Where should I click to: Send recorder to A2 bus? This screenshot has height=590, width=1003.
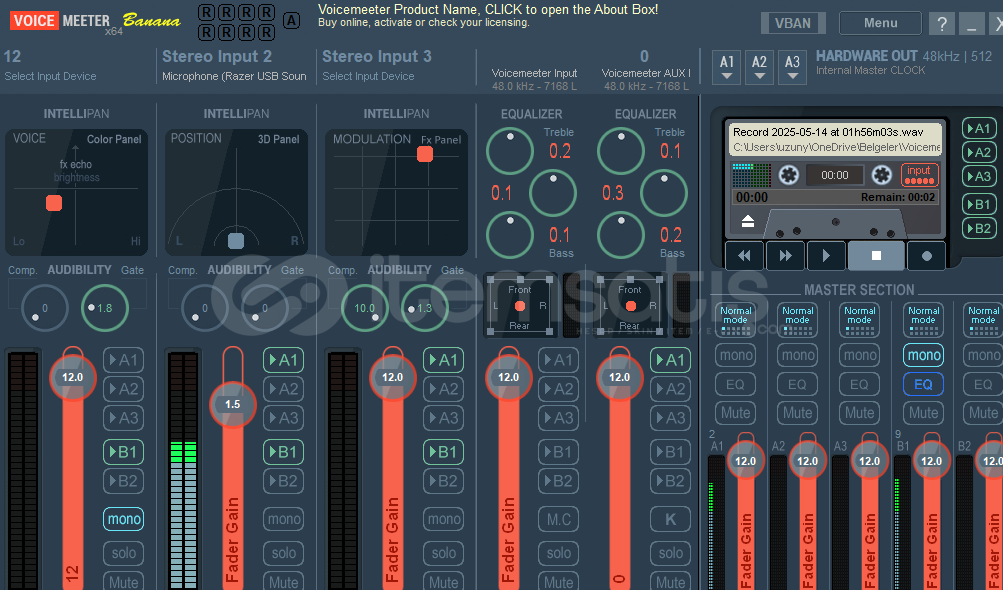pos(978,152)
